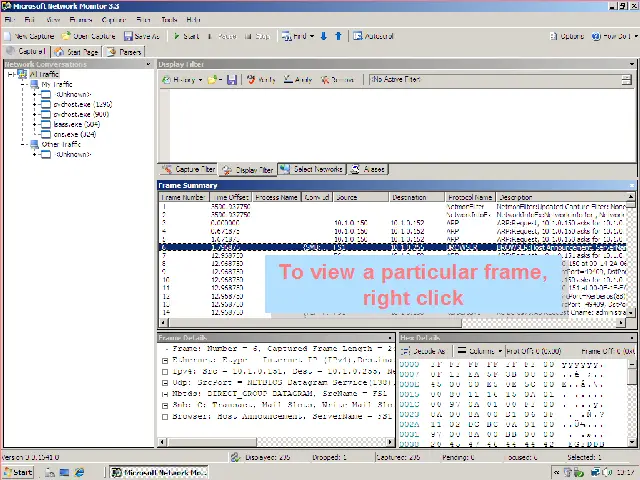The width and height of the screenshot is (640, 480).
Task: Click the Find binoculars icon
Action: (x=286, y=36)
